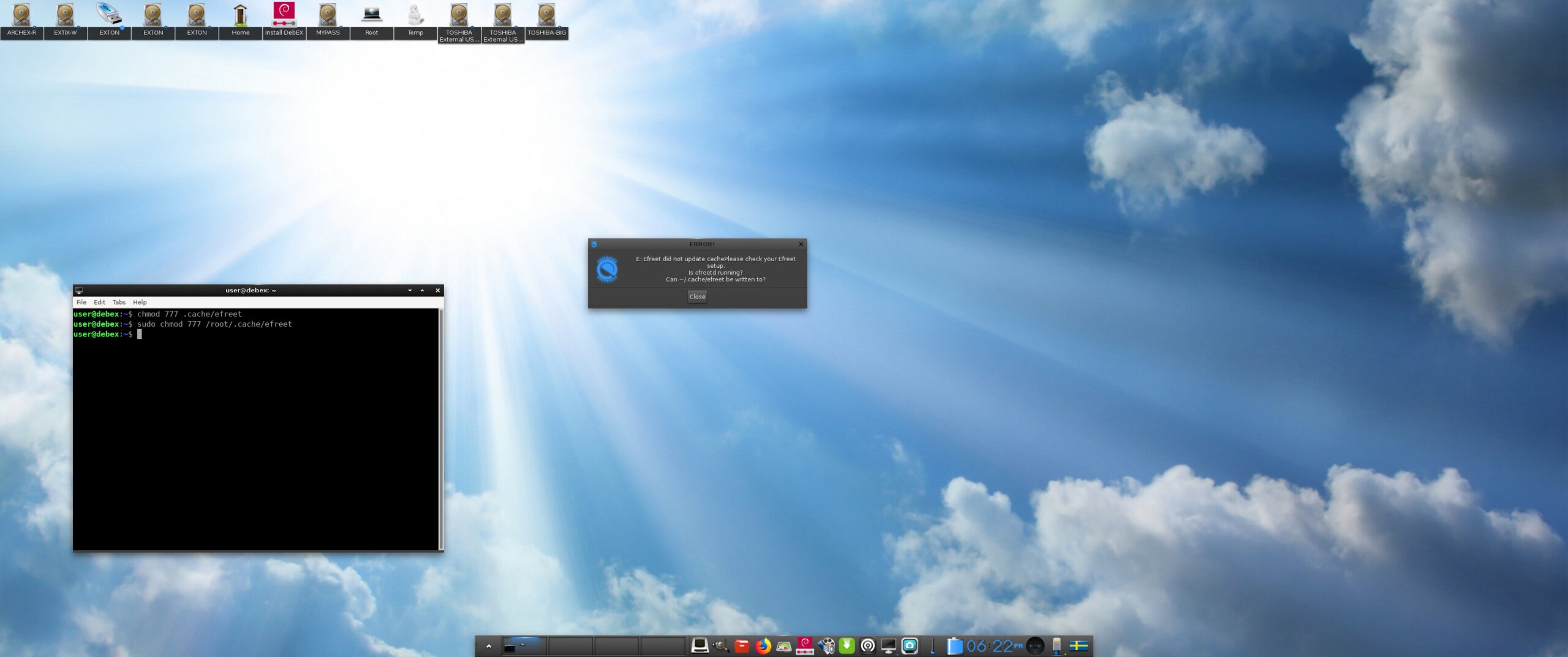Open the File menu in terminal

(x=81, y=302)
